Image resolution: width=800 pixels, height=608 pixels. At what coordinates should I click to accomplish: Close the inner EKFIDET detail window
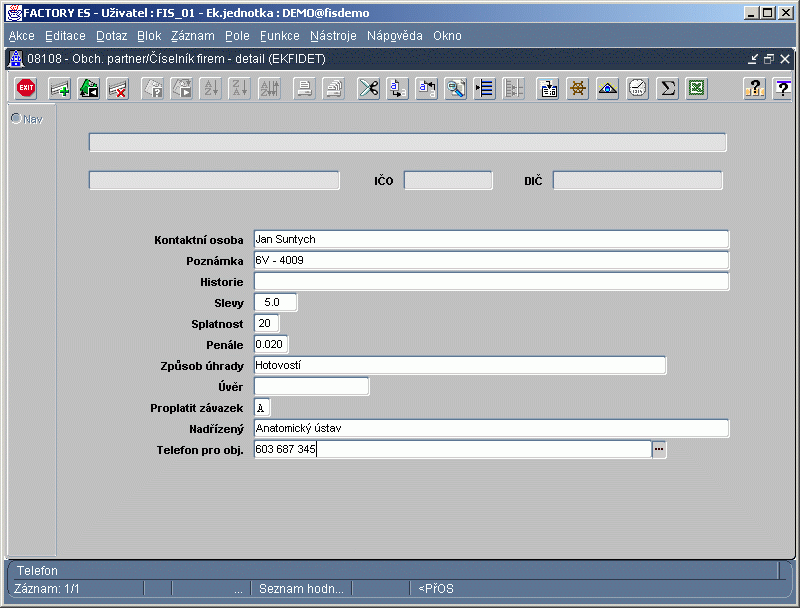(785, 59)
